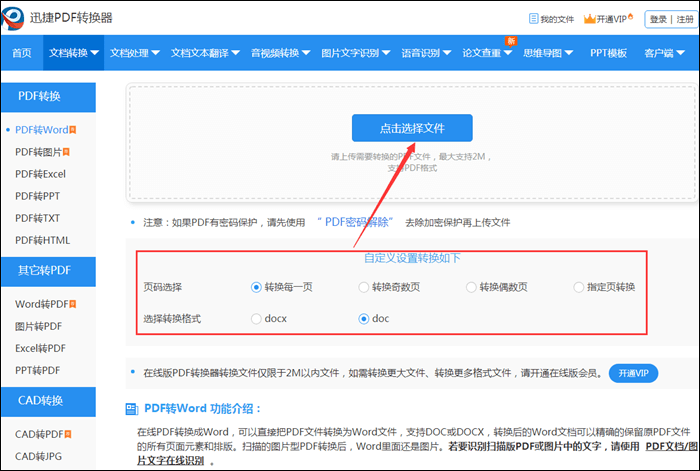This screenshot has width=700, height=471.
Task: Select the 指定页转换 radio option
Action: click(x=579, y=287)
